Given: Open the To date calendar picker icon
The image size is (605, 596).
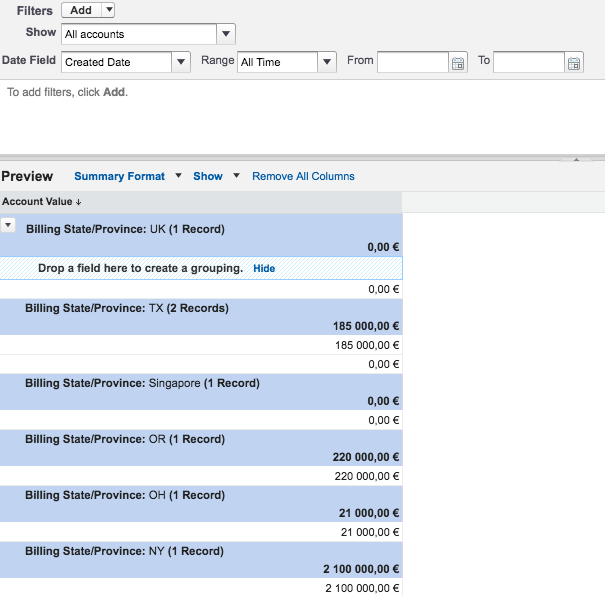Looking at the screenshot, I should pyautogui.click(x=574, y=62).
